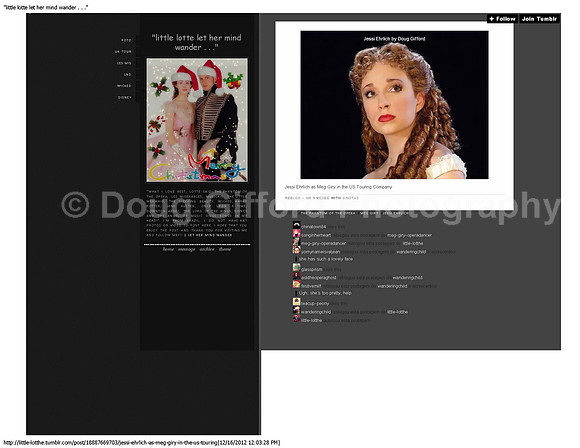Open chinatown84 username link
Screen dimensions: 580x448
[314, 227]
